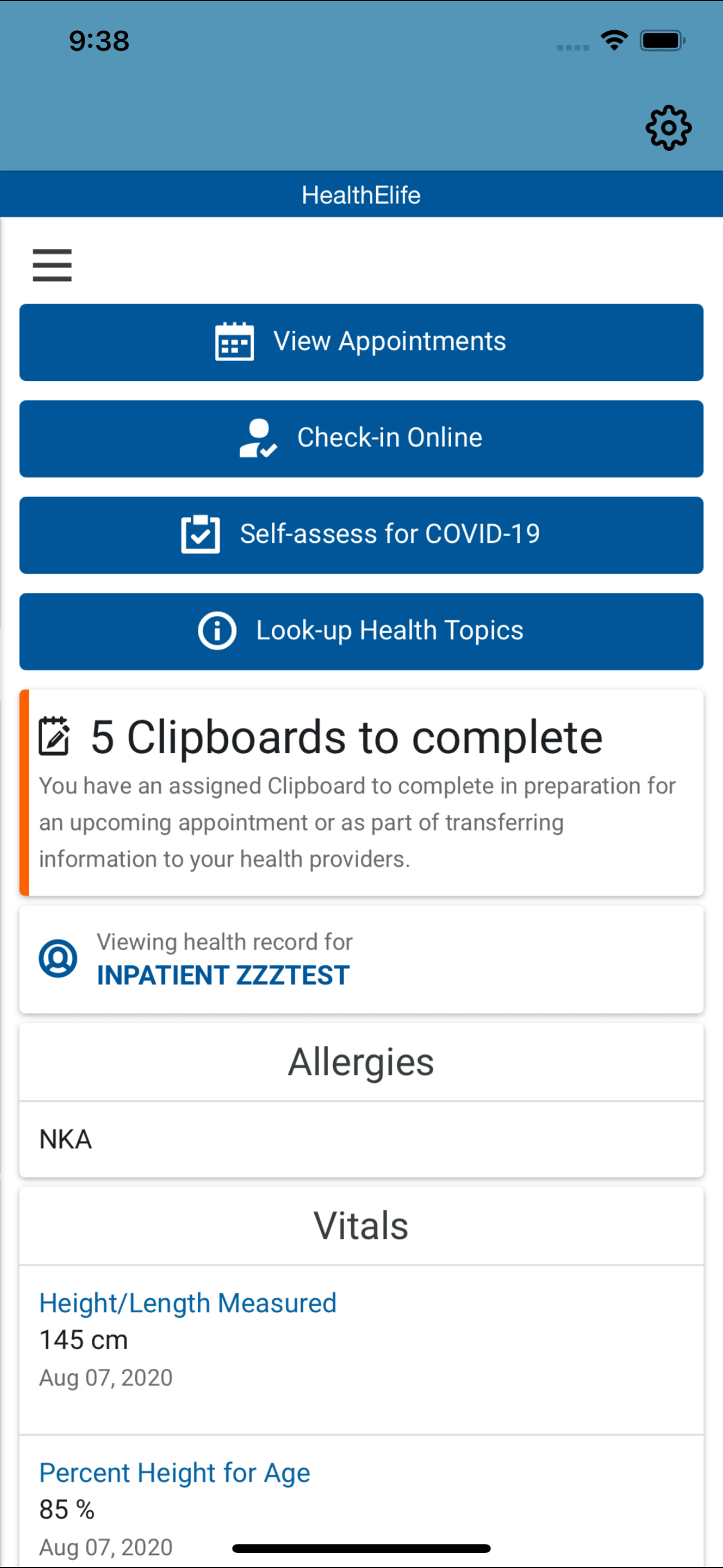Tap the Allergies section header
Viewport: 723px width, 1568px height.
pyautogui.click(x=361, y=1062)
